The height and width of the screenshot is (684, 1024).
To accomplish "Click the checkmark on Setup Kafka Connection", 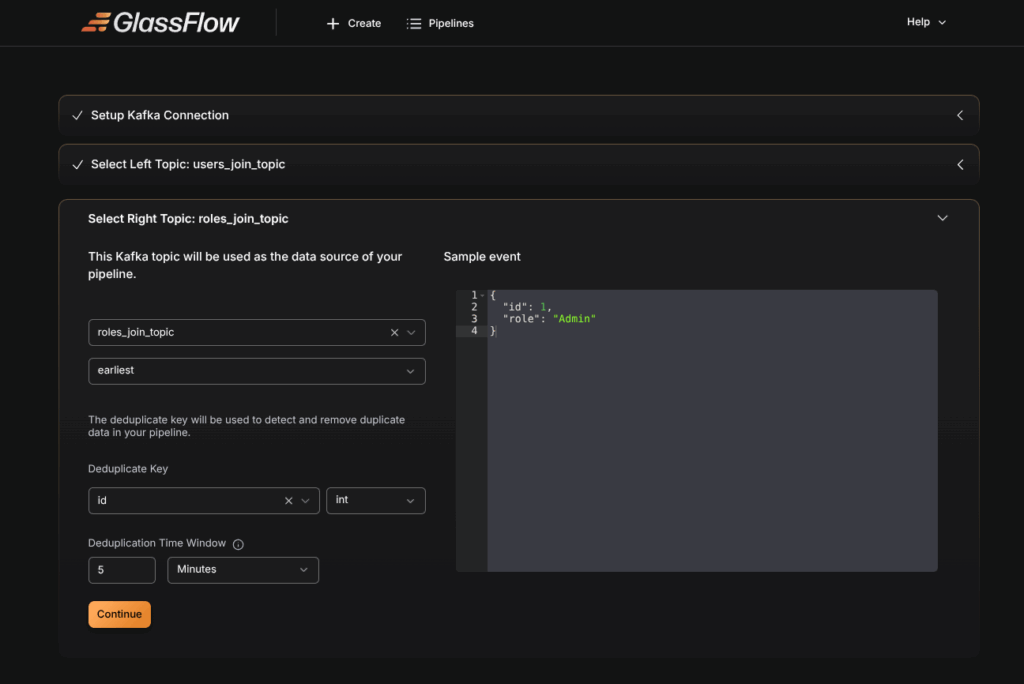I will (x=77, y=115).
